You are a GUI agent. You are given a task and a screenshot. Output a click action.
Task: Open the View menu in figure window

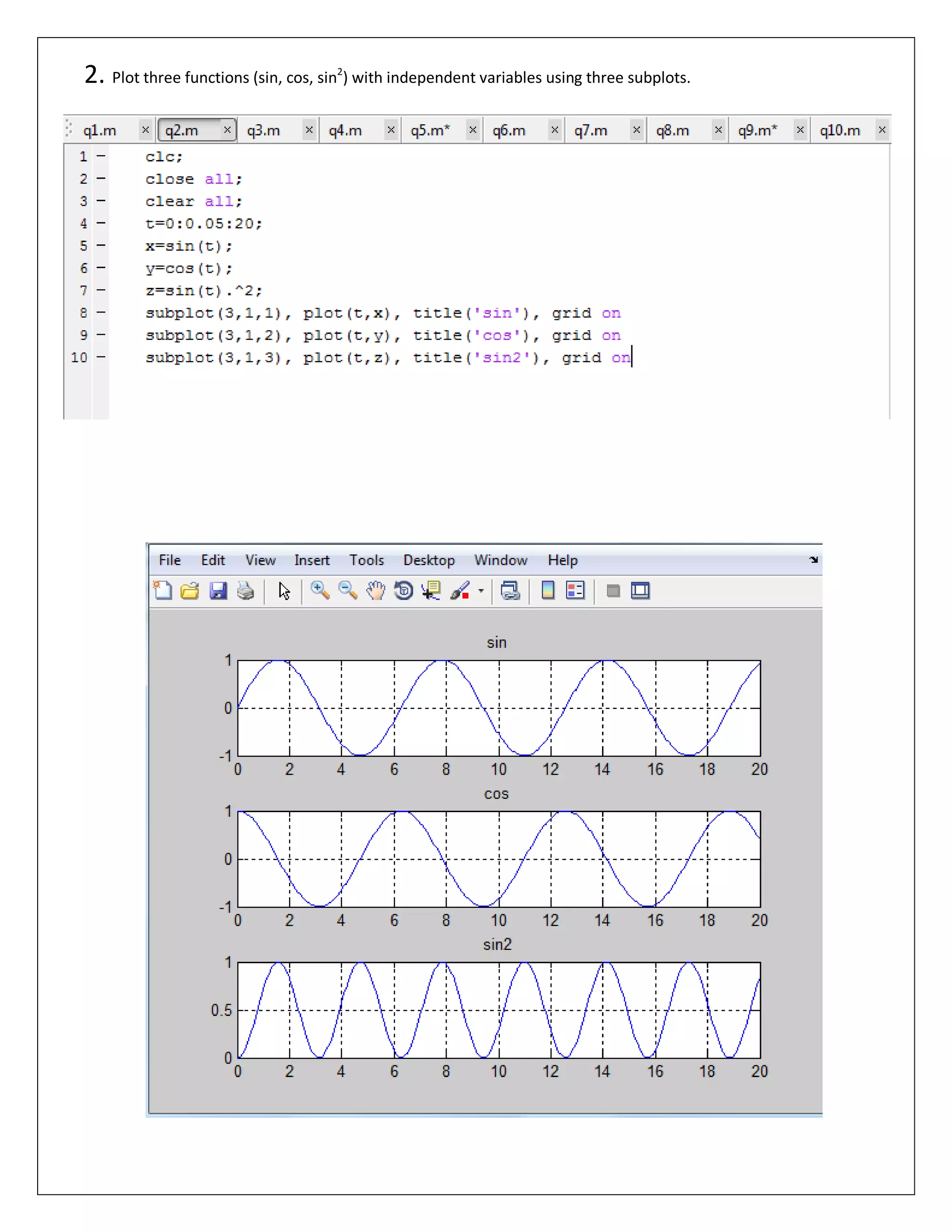260,560
